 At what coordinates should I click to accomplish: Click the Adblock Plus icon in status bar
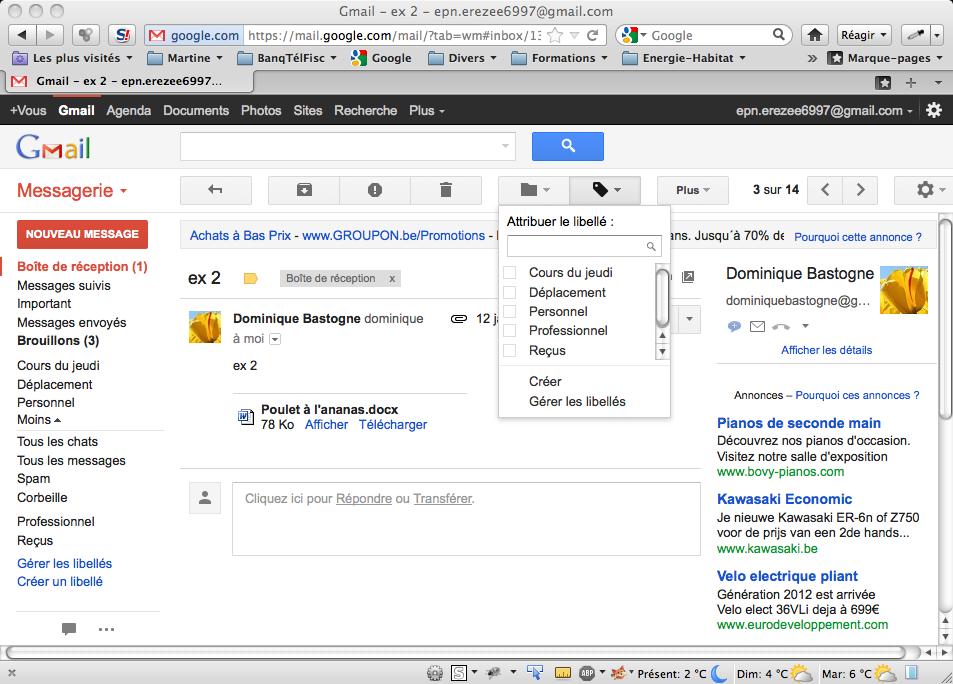[587, 672]
